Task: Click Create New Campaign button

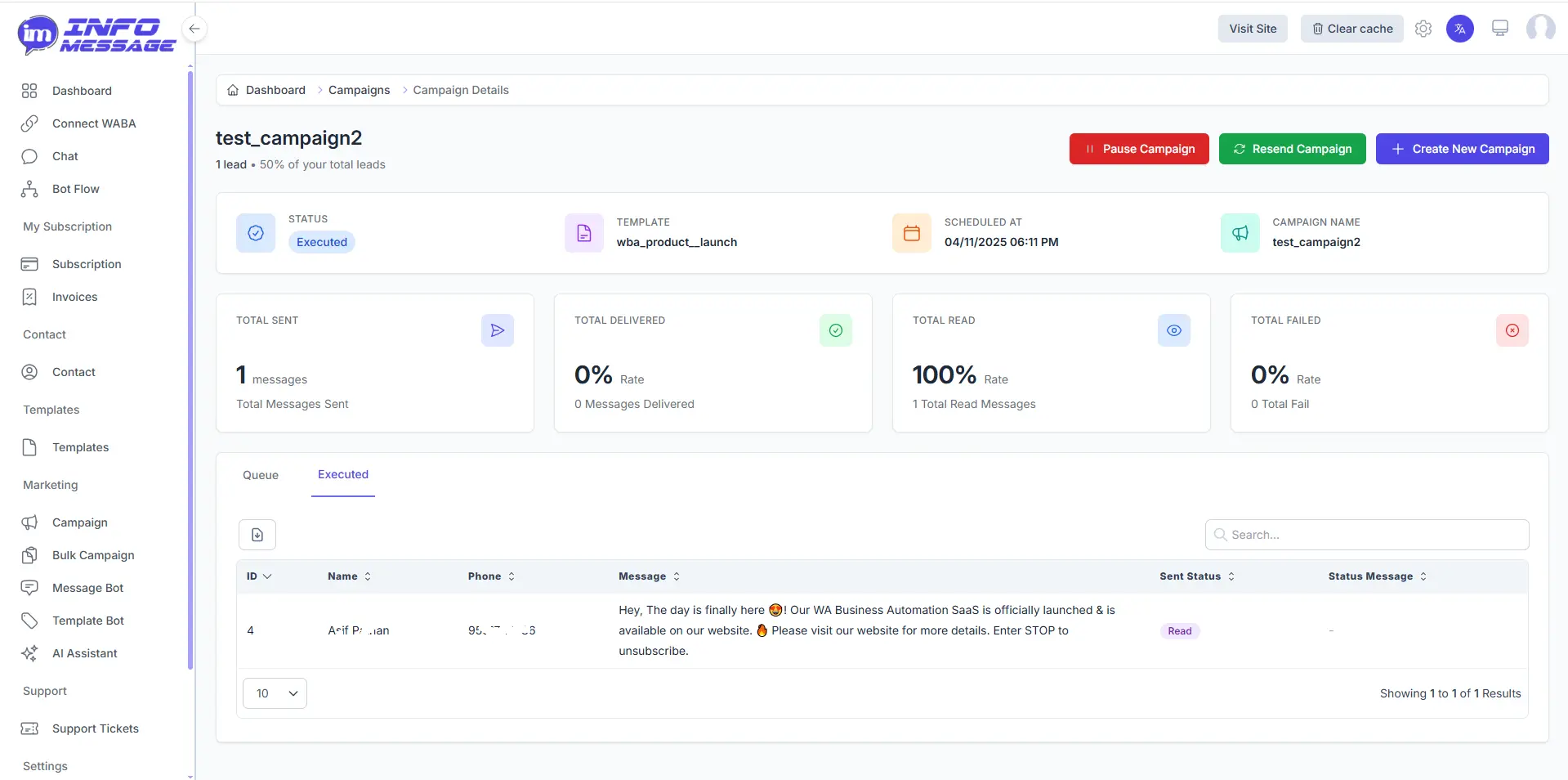Action: [x=1462, y=149]
